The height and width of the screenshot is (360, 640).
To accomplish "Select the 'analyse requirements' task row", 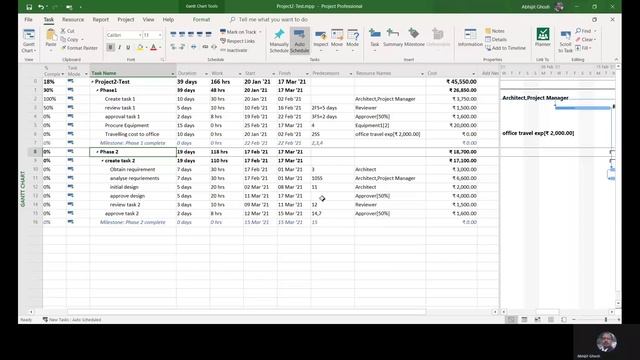I will coord(260,178).
